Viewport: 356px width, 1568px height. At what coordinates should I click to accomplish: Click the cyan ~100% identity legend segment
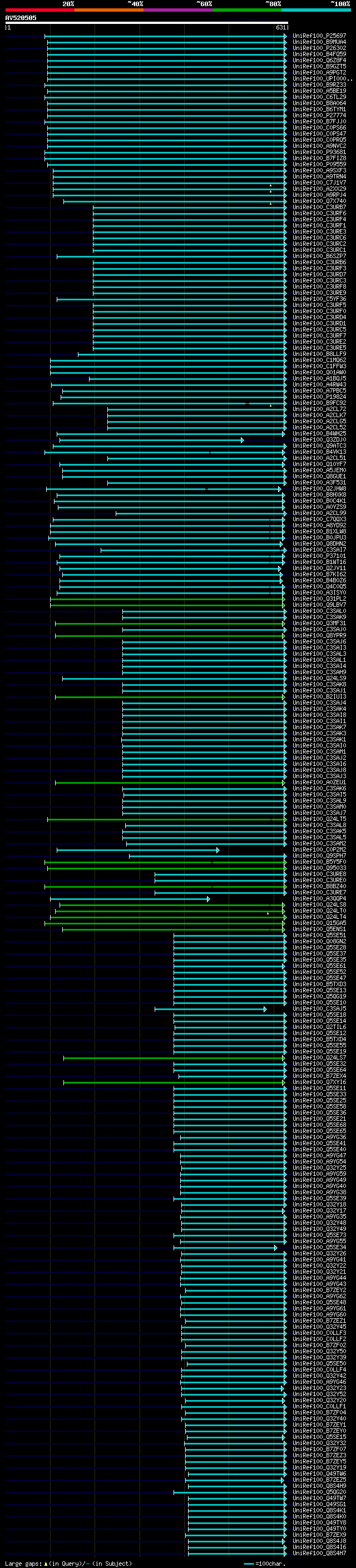317,10
